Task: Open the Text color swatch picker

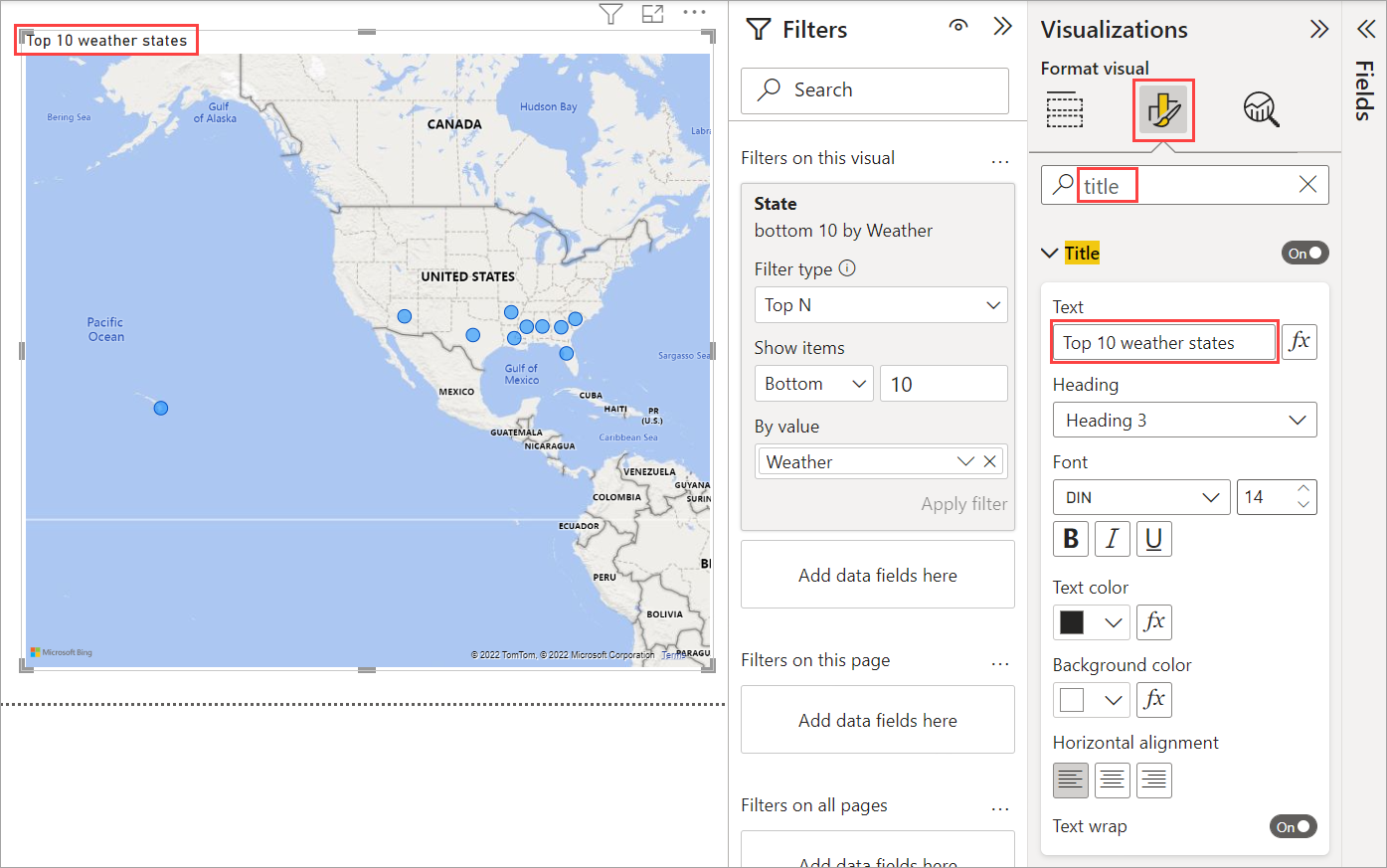Action: [1091, 622]
